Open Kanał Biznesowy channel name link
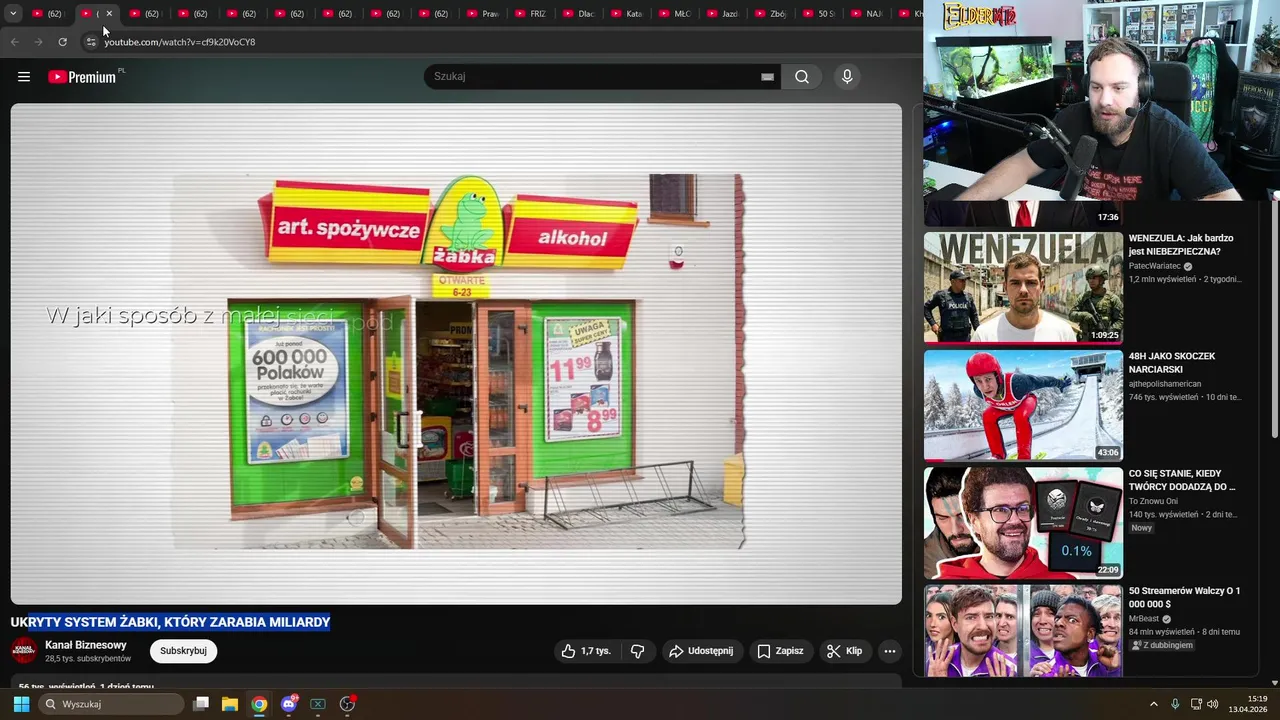1280x720 pixels. [x=86, y=645]
